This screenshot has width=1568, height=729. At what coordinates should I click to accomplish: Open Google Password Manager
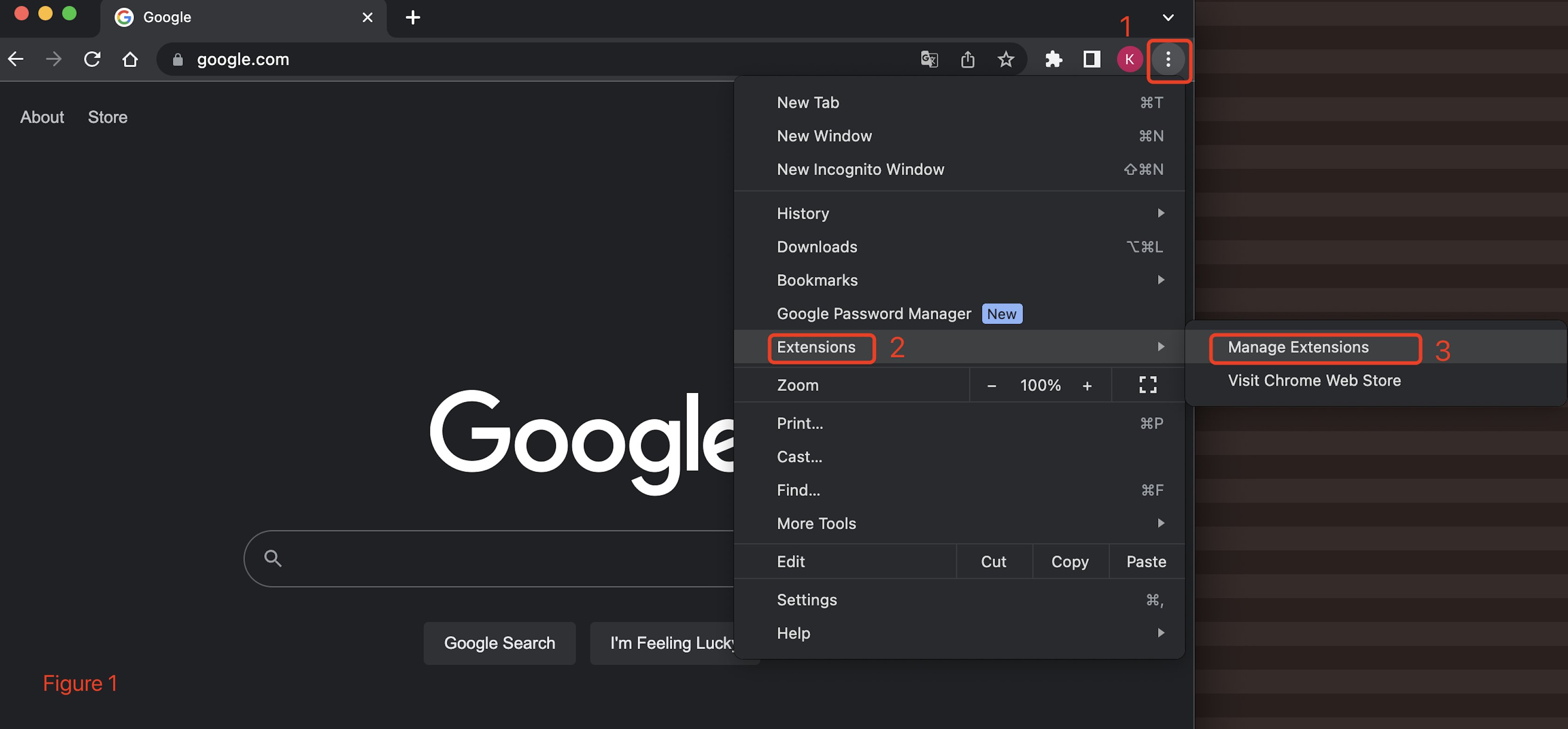pos(959,313)
